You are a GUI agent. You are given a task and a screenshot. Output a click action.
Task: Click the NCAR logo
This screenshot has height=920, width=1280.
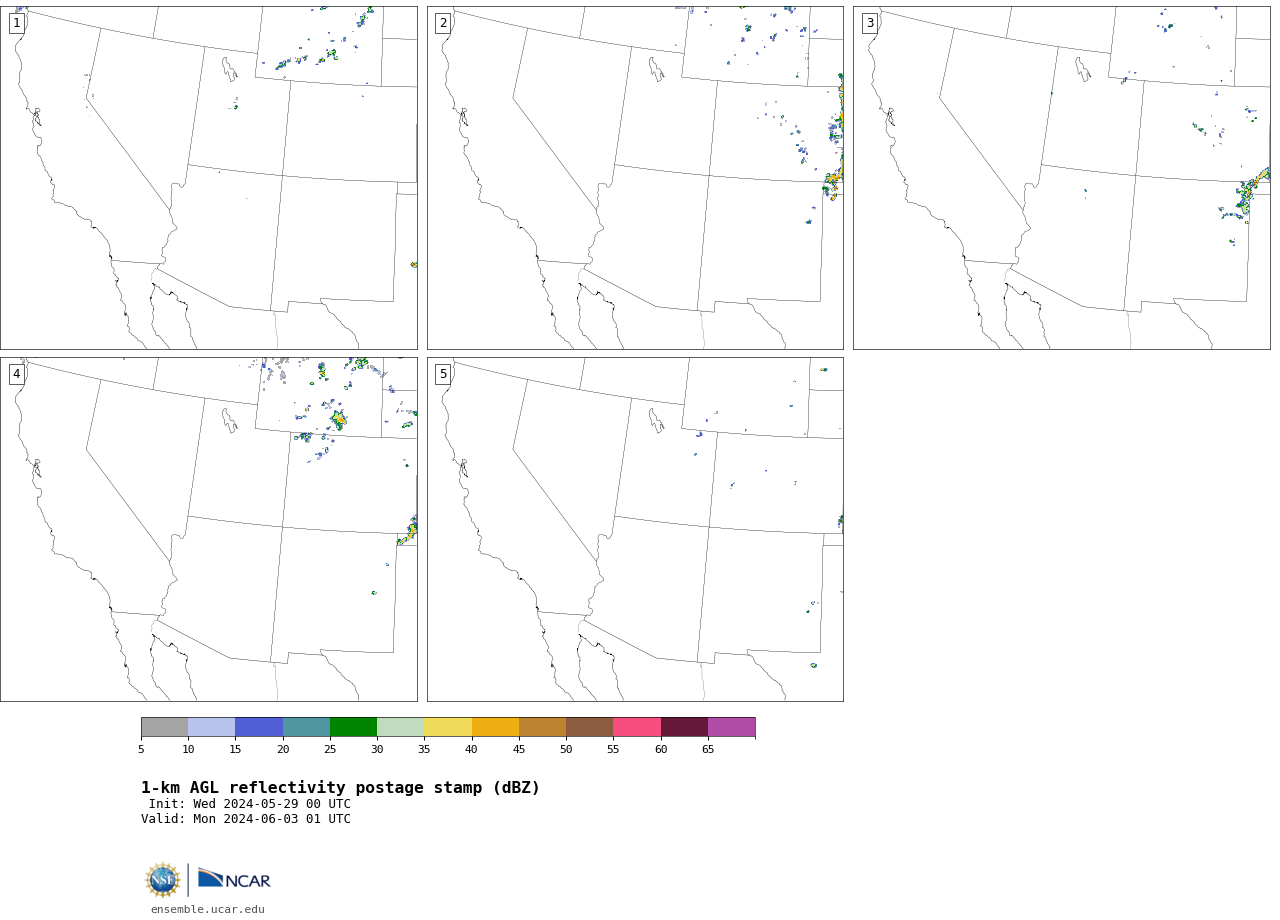point(234,879)
